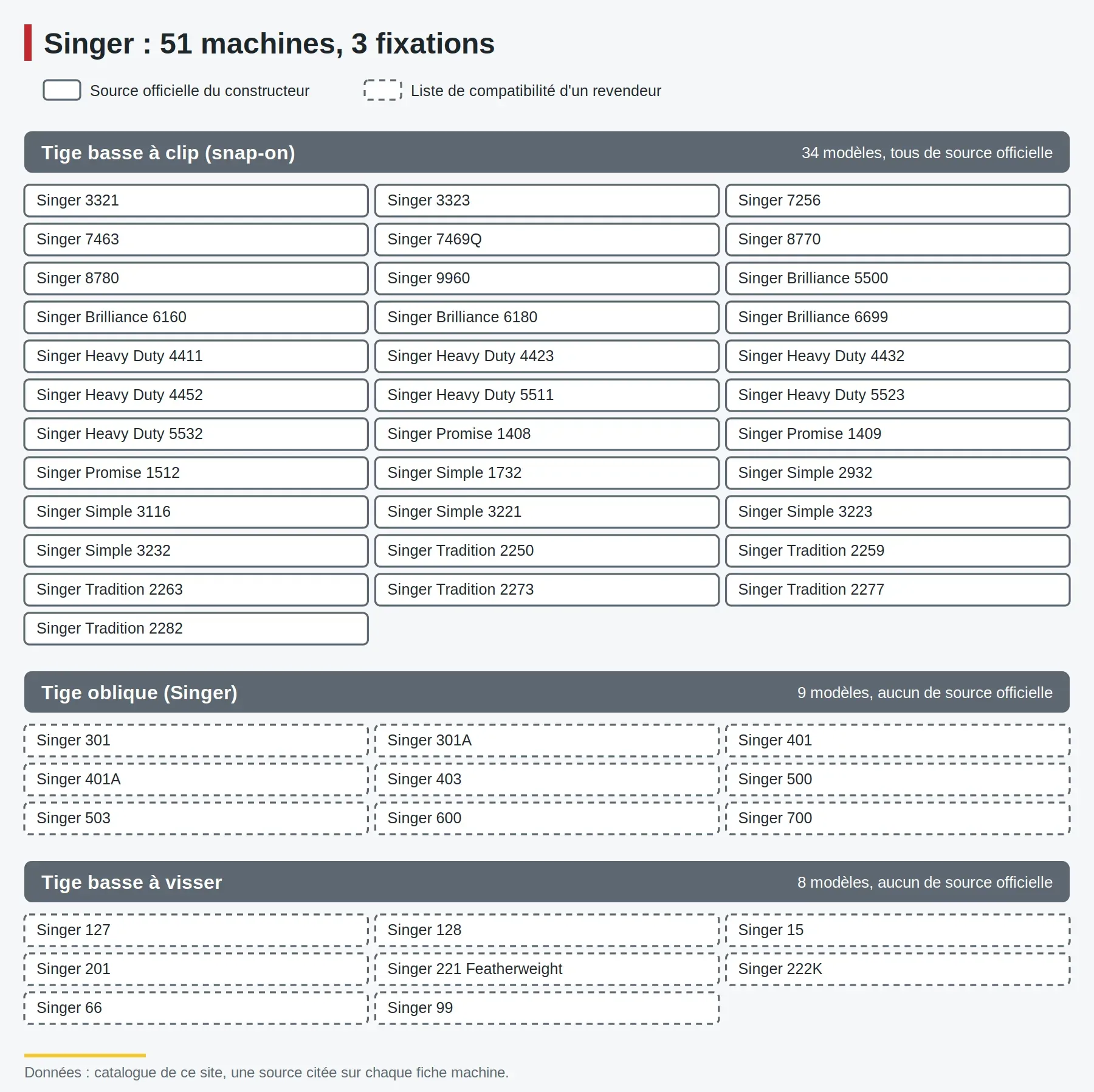Click the Singer Heavy Duty 4432 card
1094x1092 pixels.
click(898, 356)
